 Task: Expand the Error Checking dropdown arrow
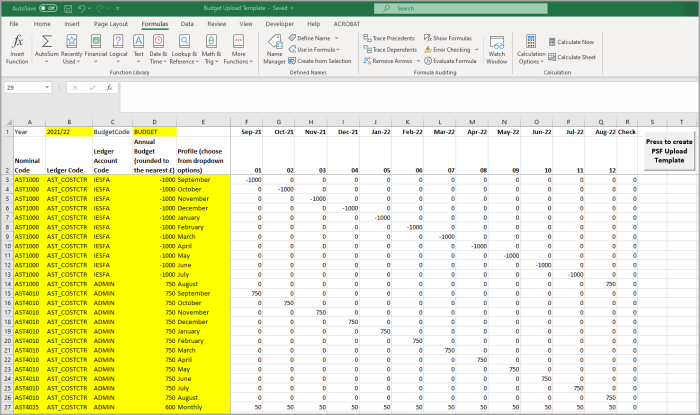coord(474,49)
